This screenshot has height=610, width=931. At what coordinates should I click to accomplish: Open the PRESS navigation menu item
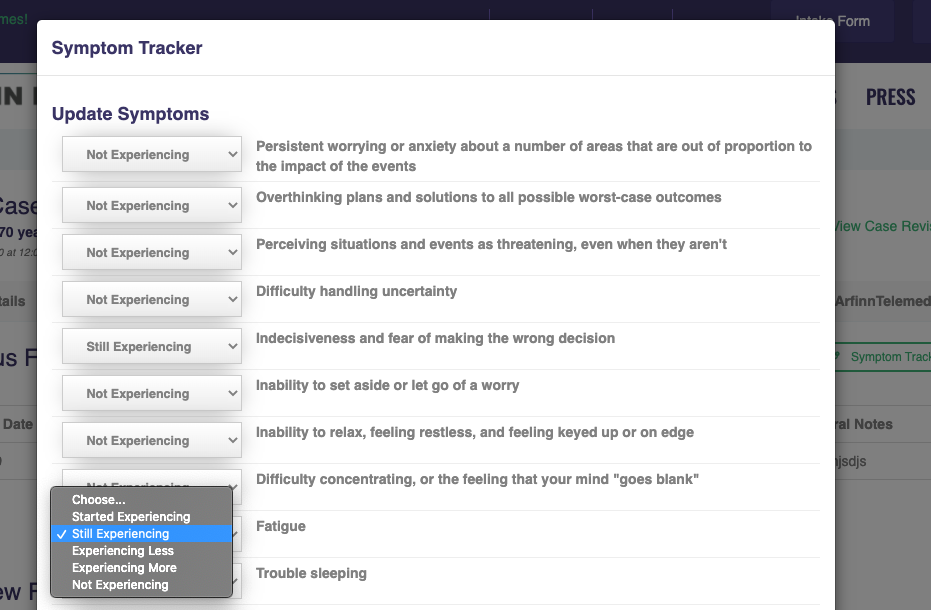tap(890, 97)
